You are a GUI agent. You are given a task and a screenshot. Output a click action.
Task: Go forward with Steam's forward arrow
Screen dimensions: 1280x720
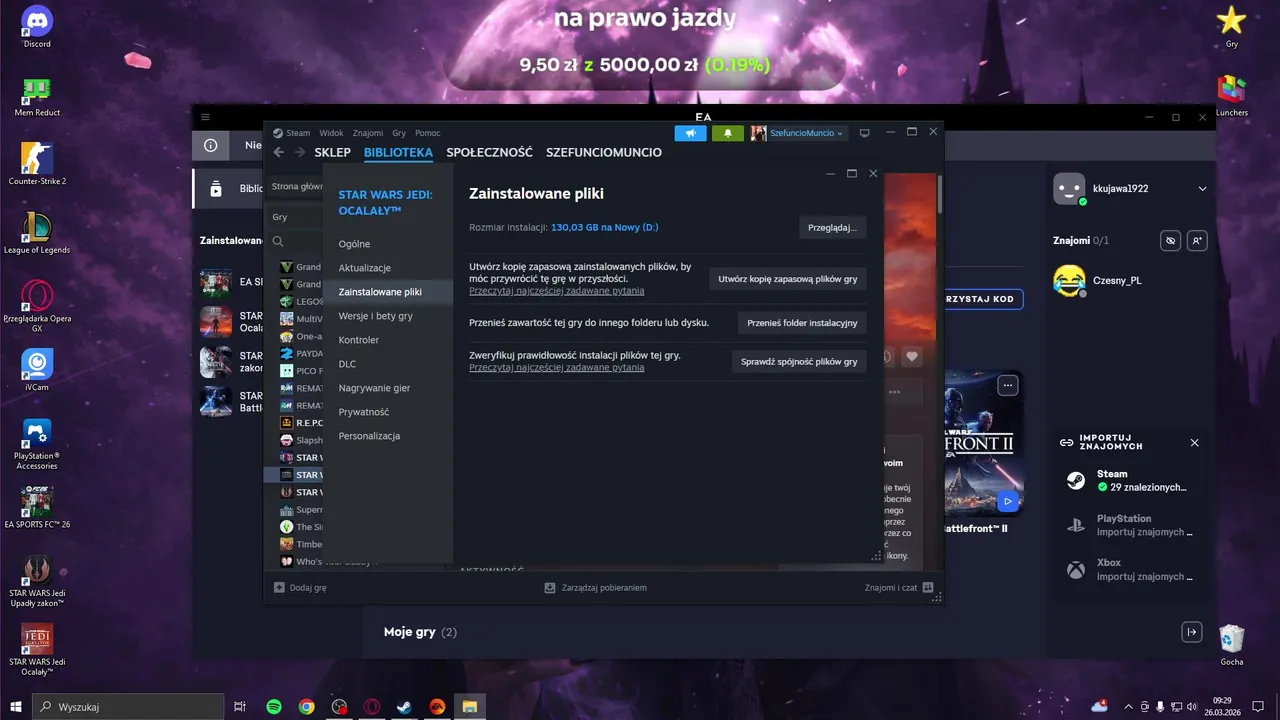[x=299, y=152]
